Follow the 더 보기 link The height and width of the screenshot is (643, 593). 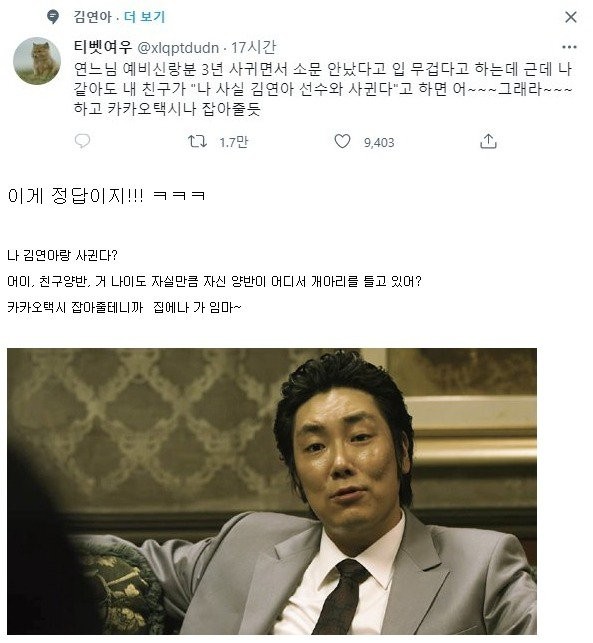click(x=144, y=17)
